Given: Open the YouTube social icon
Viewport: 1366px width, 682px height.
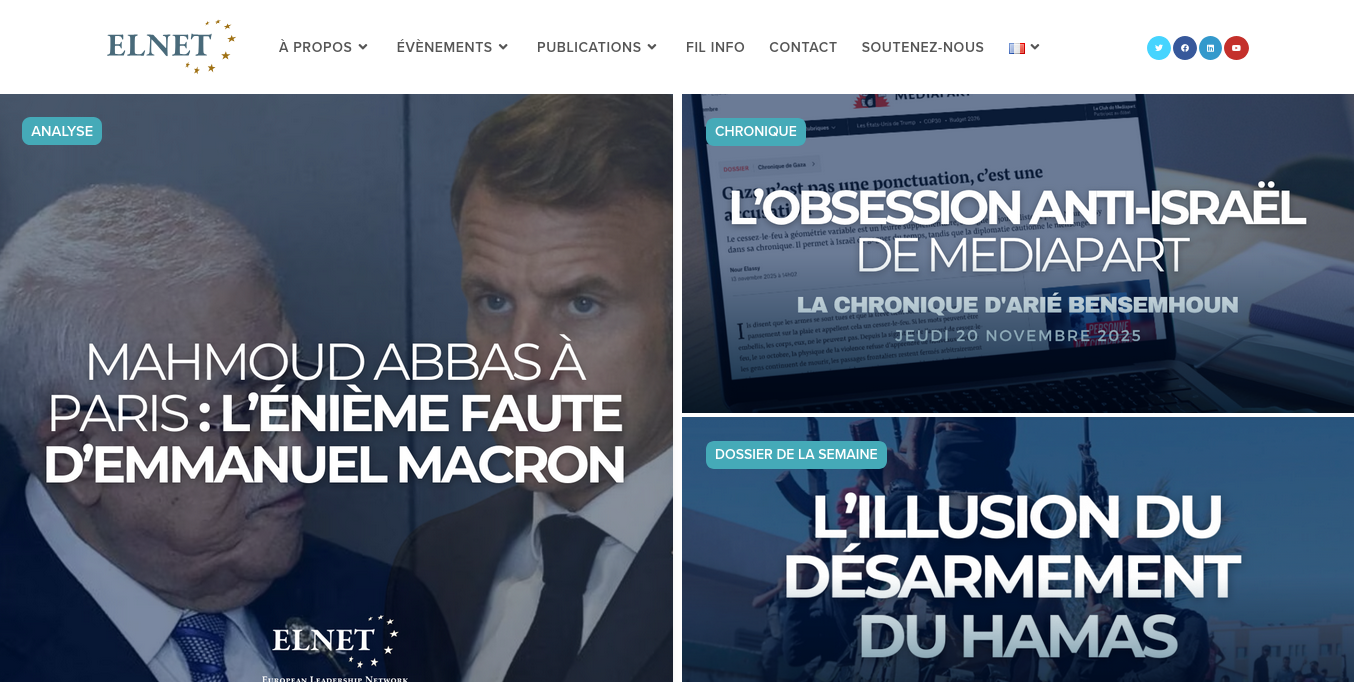Looking at the screenshot, I should point(1236,48).
